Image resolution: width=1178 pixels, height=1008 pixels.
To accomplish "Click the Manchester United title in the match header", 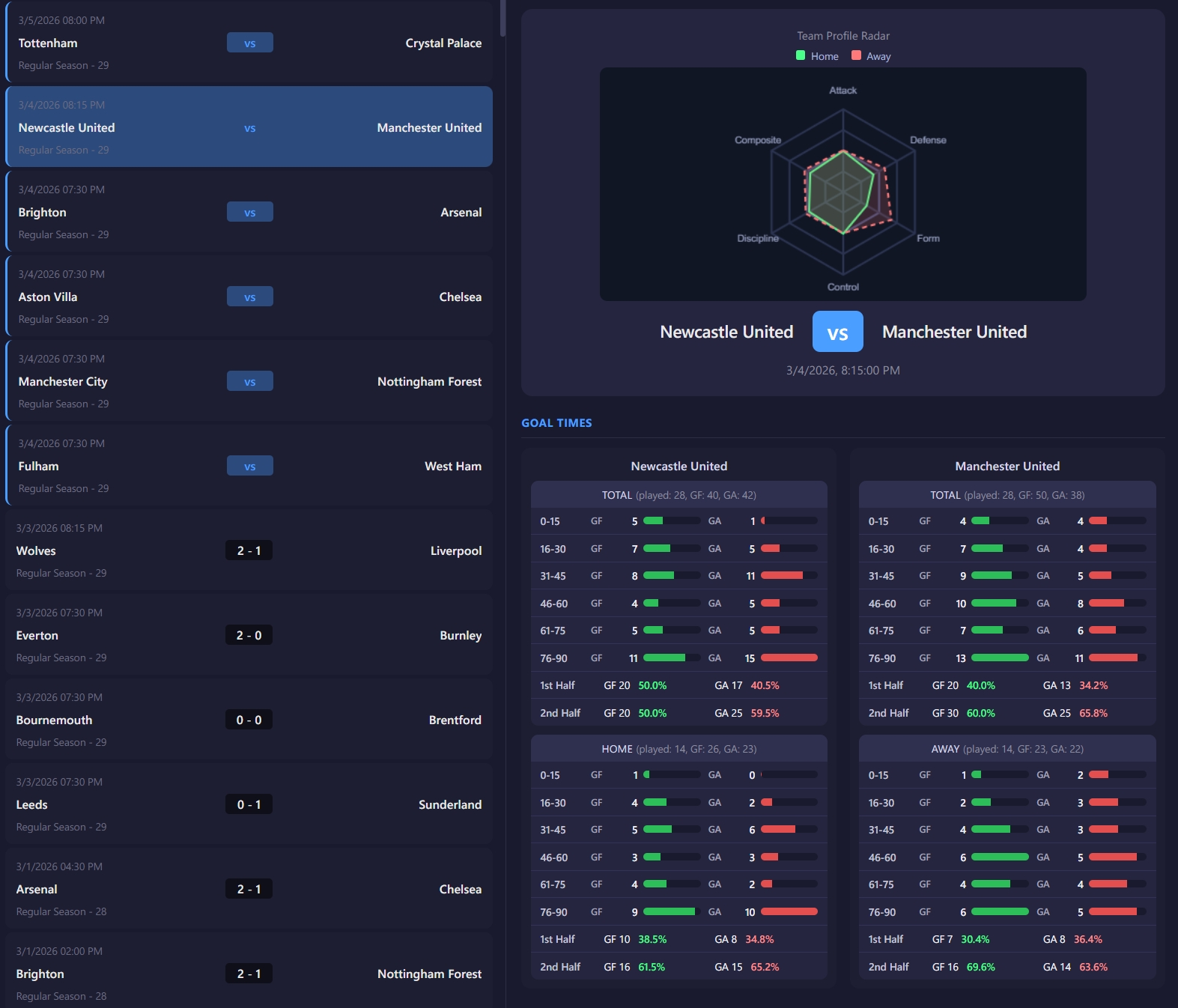I will 955,332.
